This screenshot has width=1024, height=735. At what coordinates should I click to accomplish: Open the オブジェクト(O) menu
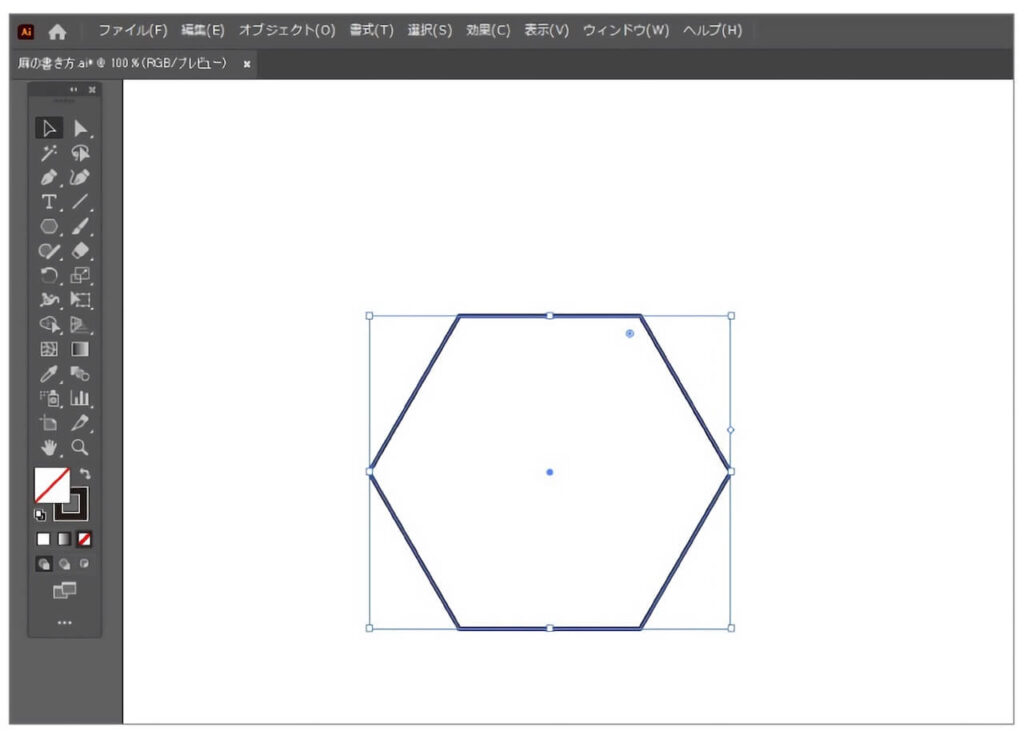click(287, 30)
